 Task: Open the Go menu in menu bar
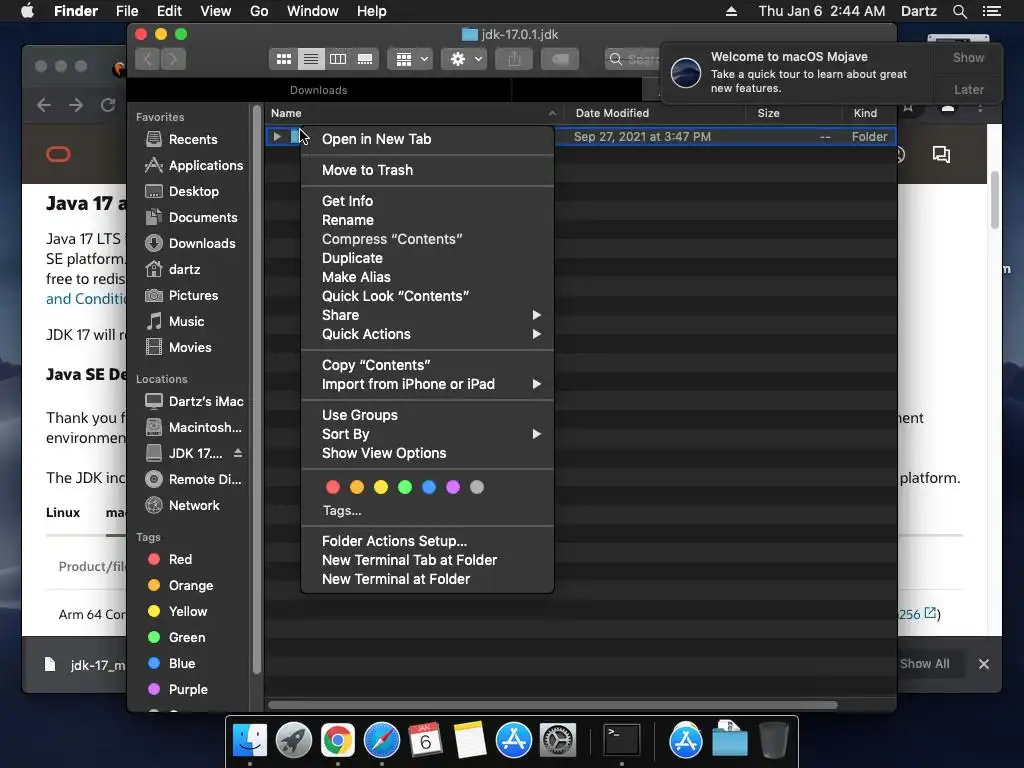click(x=259, y=11)
